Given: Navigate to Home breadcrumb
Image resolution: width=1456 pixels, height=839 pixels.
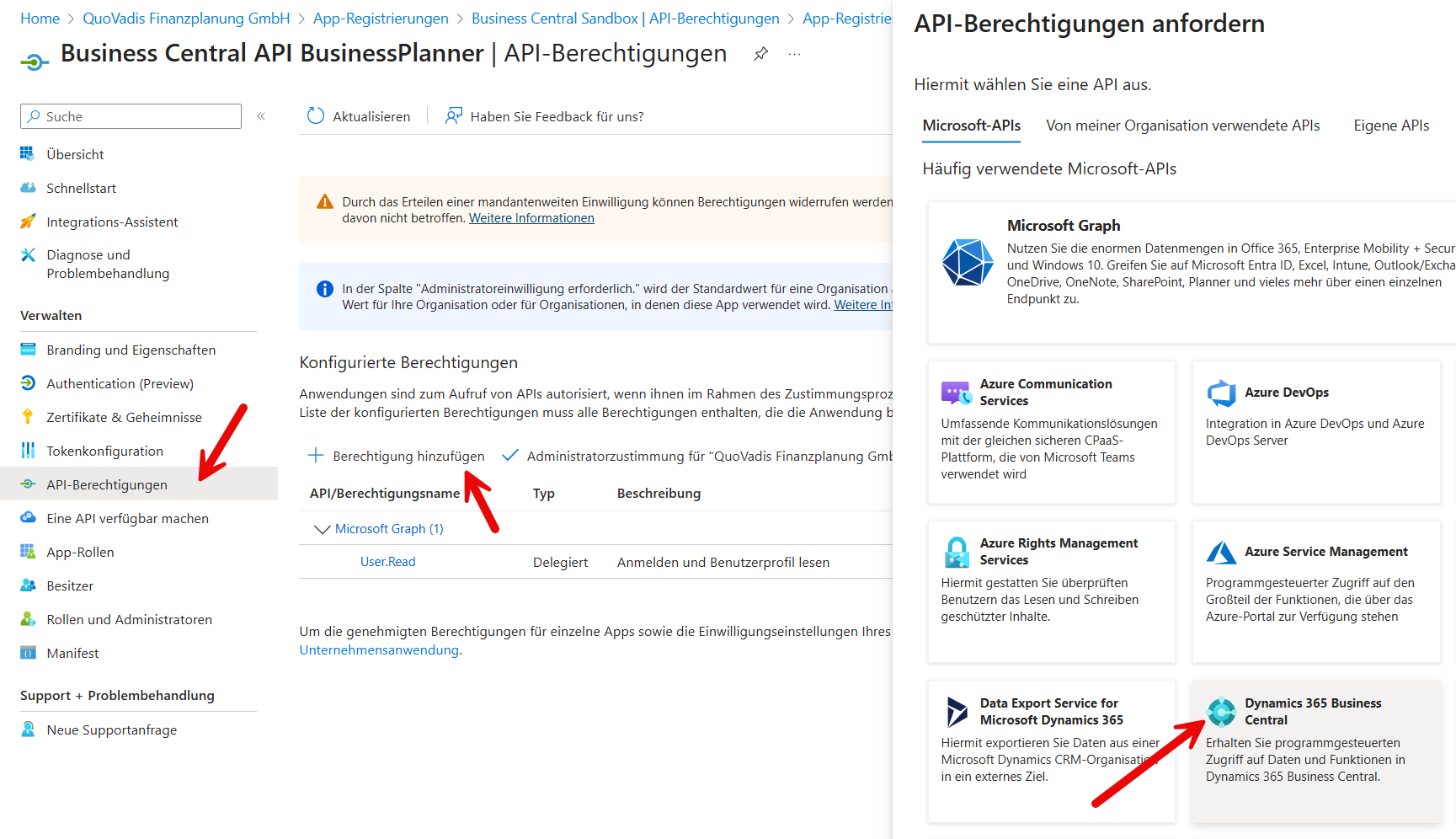Looking at the screenshot, I should (x=40, y=19).
